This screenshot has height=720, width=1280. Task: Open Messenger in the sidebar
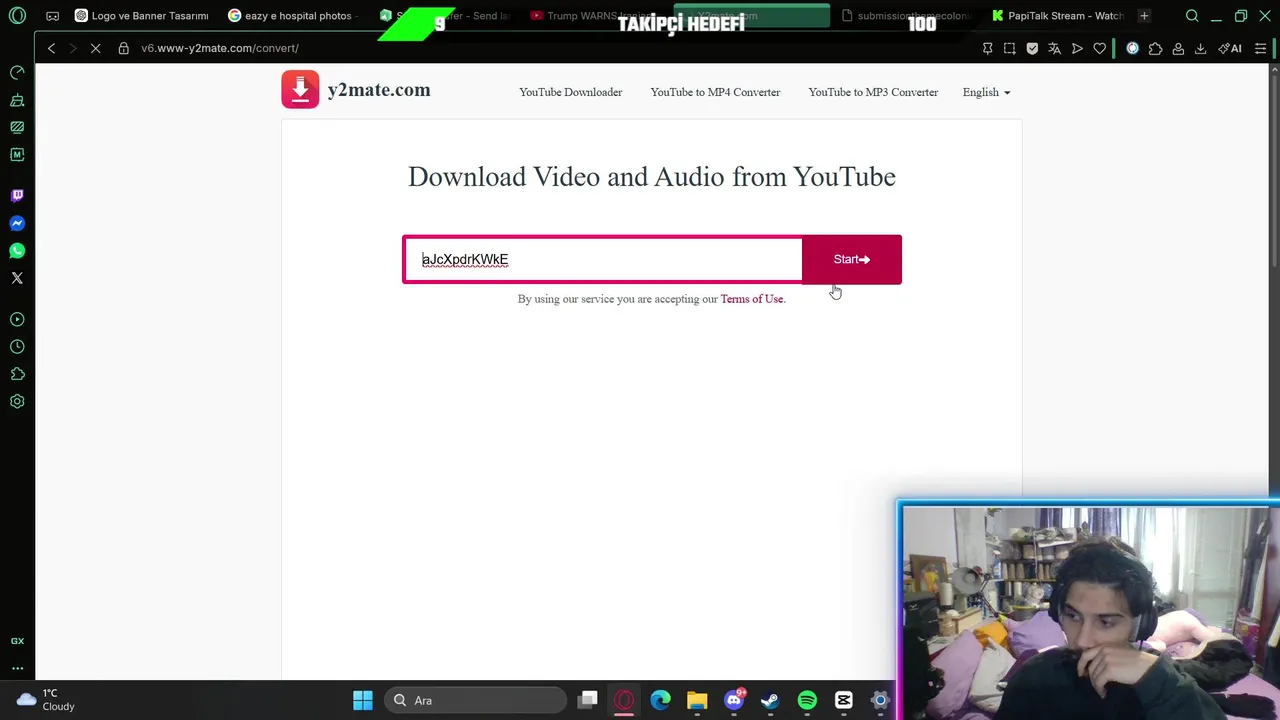(17, 223)
